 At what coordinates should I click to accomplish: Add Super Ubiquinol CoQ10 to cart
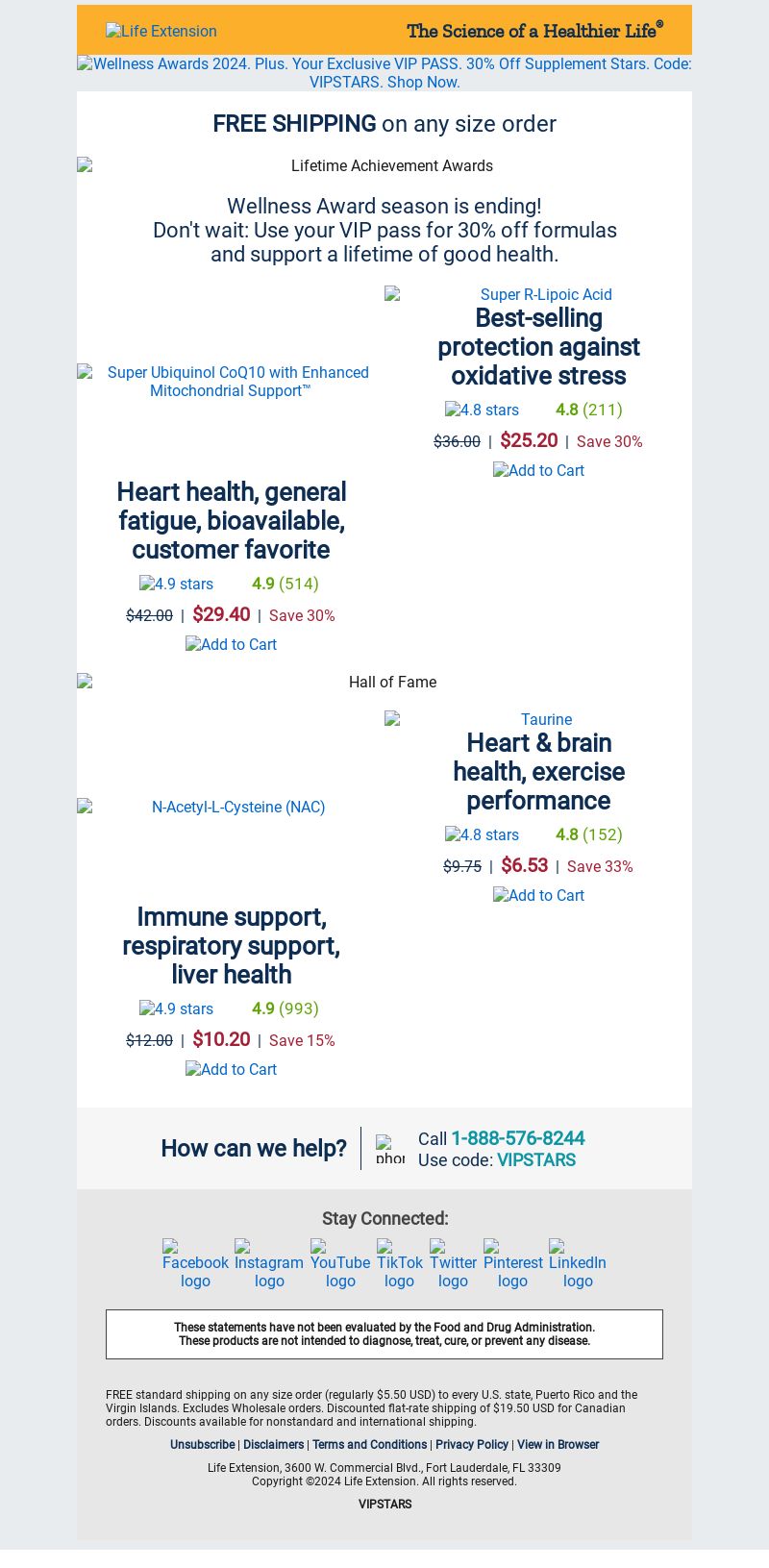pos(231,644)
